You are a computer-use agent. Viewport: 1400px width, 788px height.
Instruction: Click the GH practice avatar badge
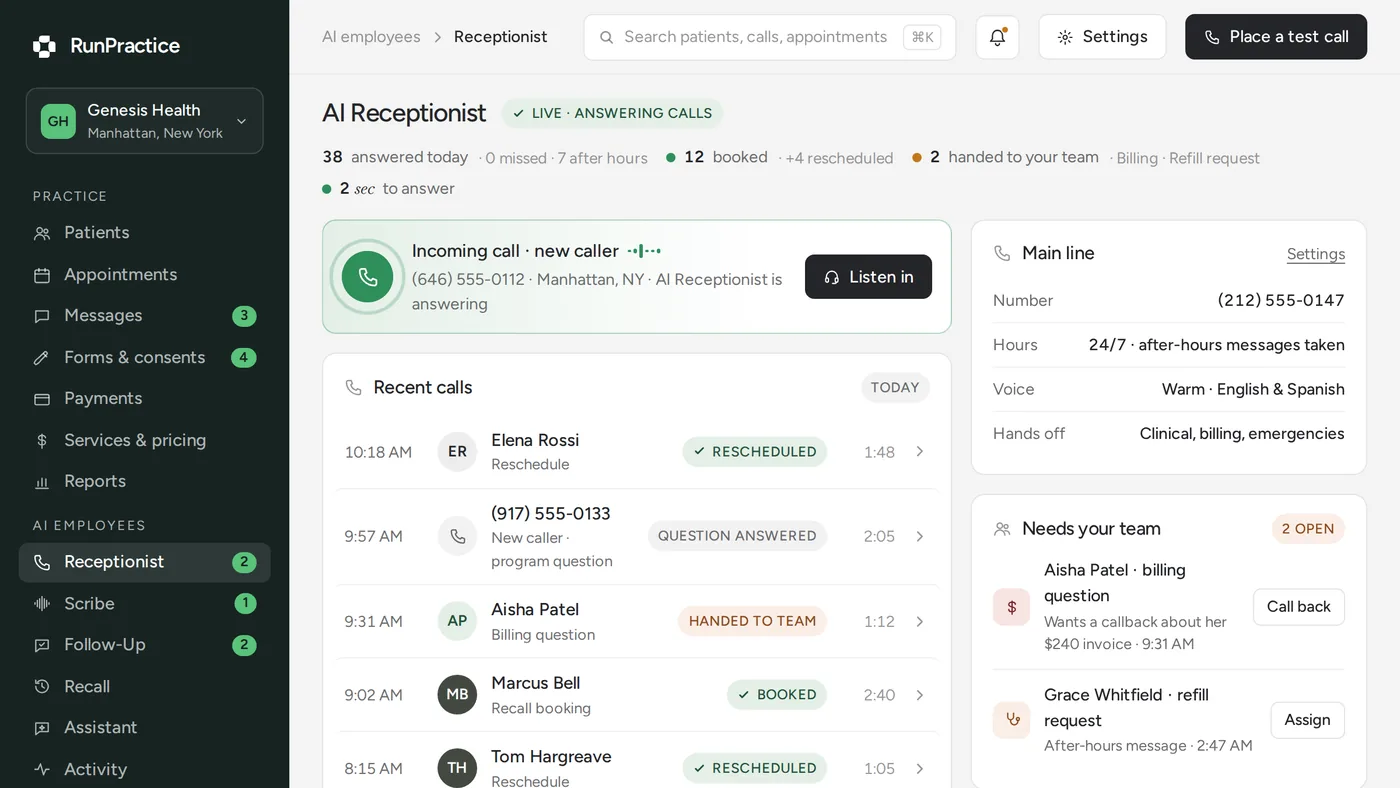[58, 121]
